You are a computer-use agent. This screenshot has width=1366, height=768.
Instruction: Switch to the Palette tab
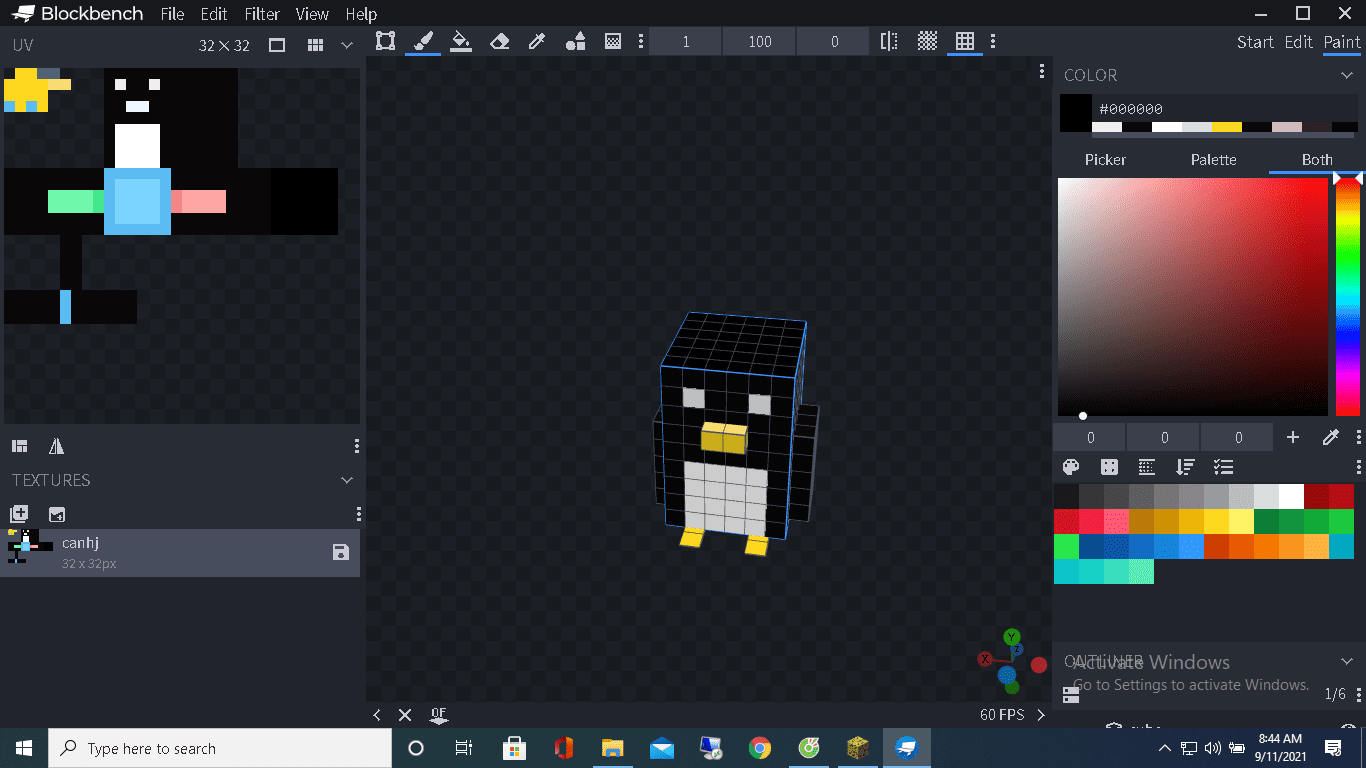coord(1213,160)
